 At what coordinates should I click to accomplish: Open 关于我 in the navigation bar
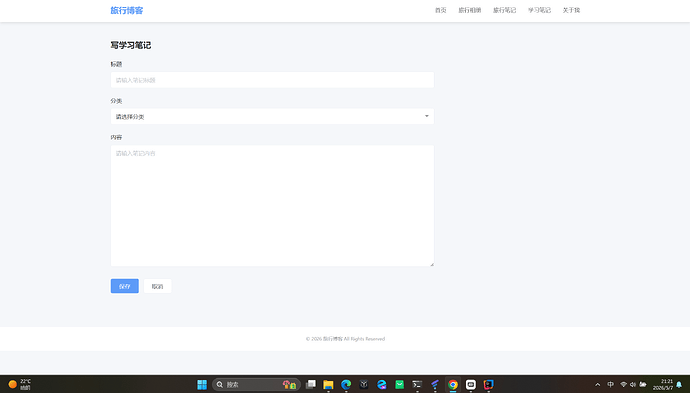coord(571,10)
